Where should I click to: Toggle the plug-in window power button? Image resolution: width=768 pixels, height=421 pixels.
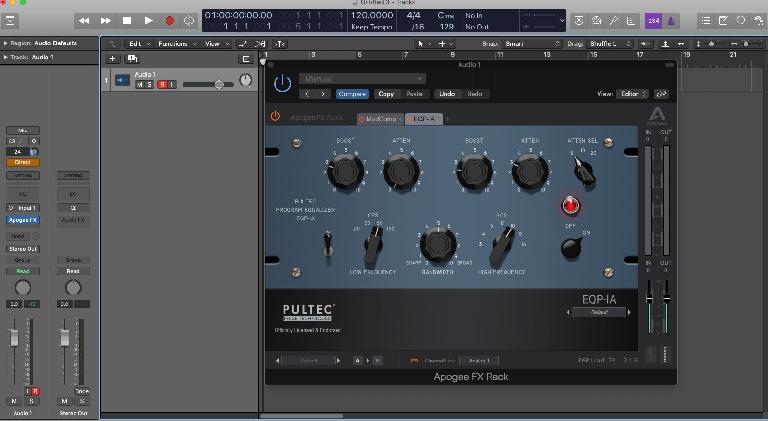click(x=283, y=83)
